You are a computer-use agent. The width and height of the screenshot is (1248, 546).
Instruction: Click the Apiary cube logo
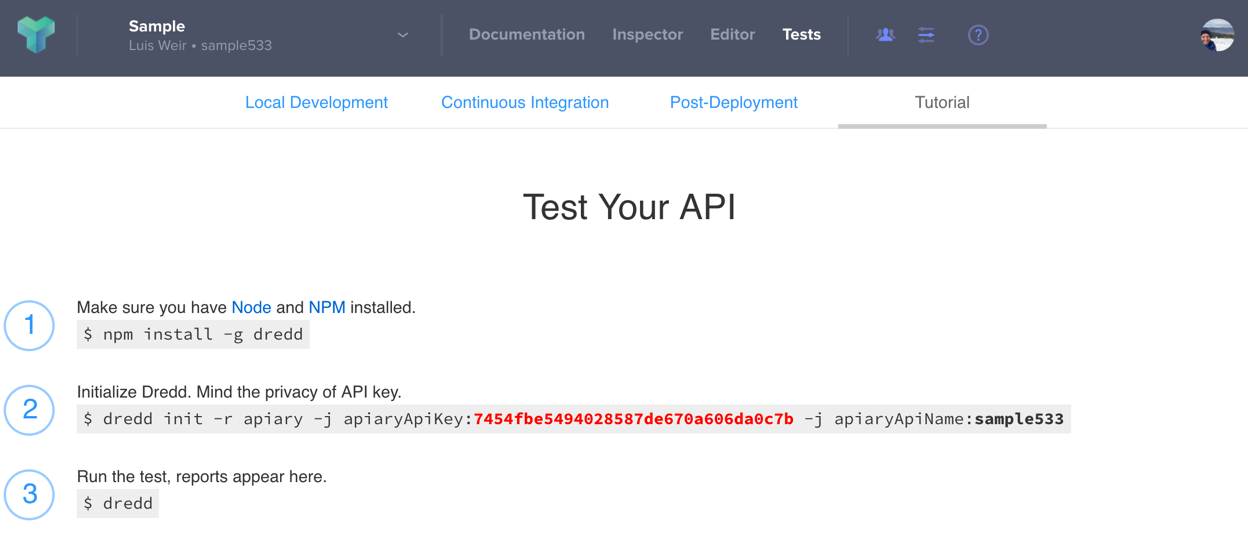tap(36, 35)
